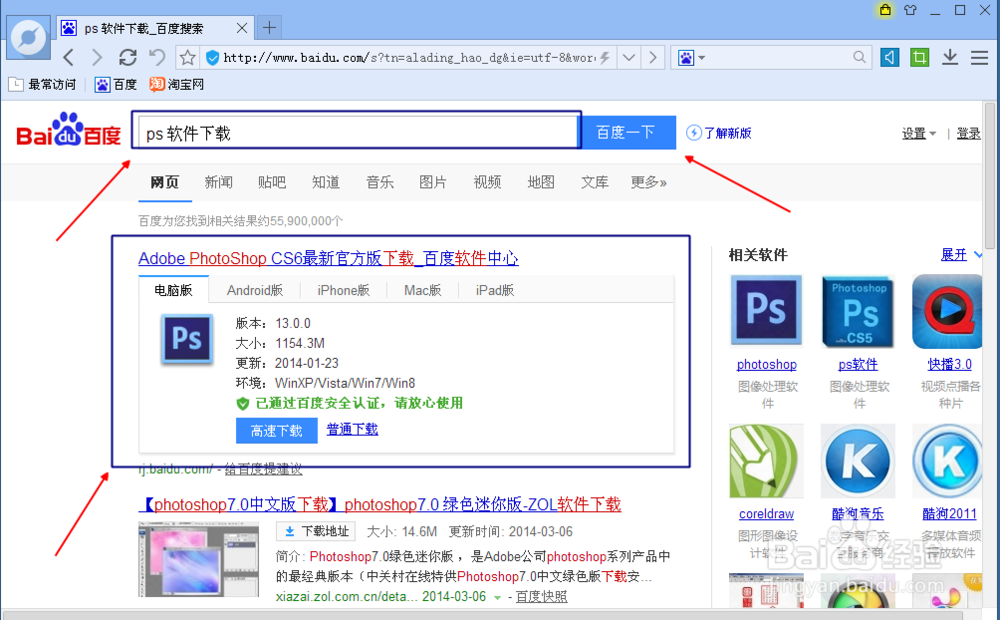Viewport: 1000px width, 620px height.
Task: Click the T-shirt skin theme icon
Action: coord(910,10)
